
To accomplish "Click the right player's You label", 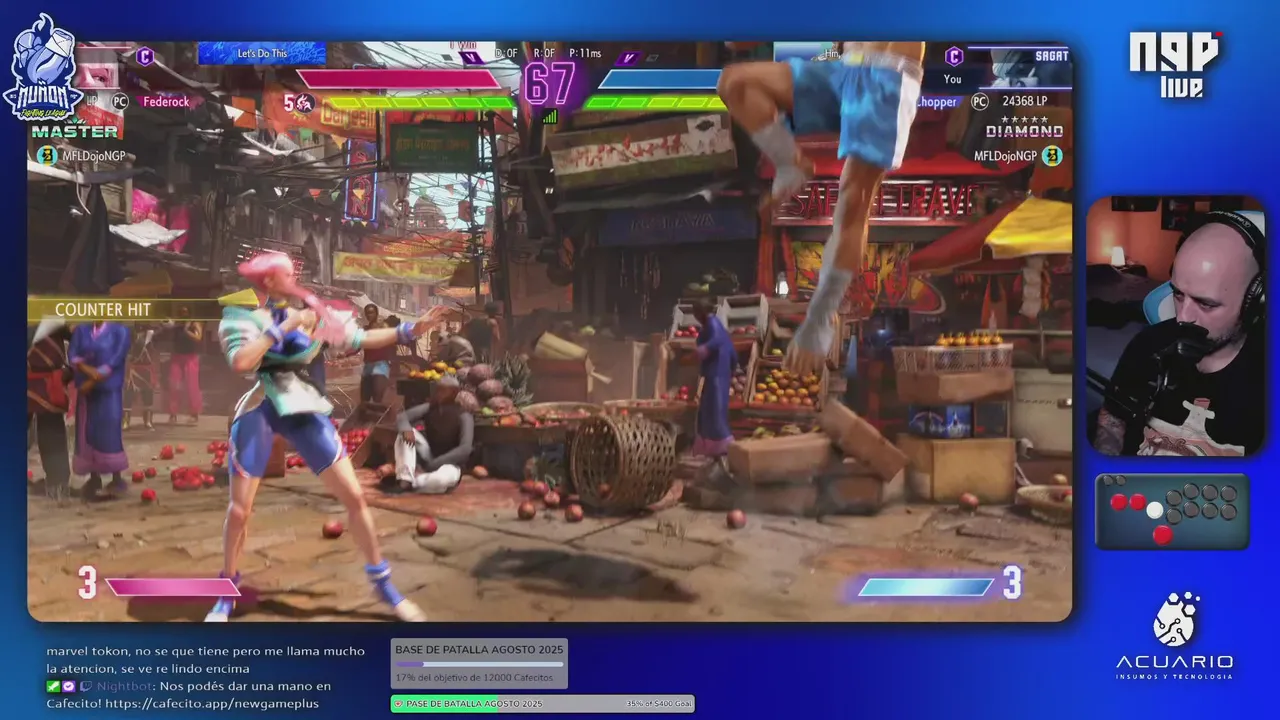I will pos(952,79).
